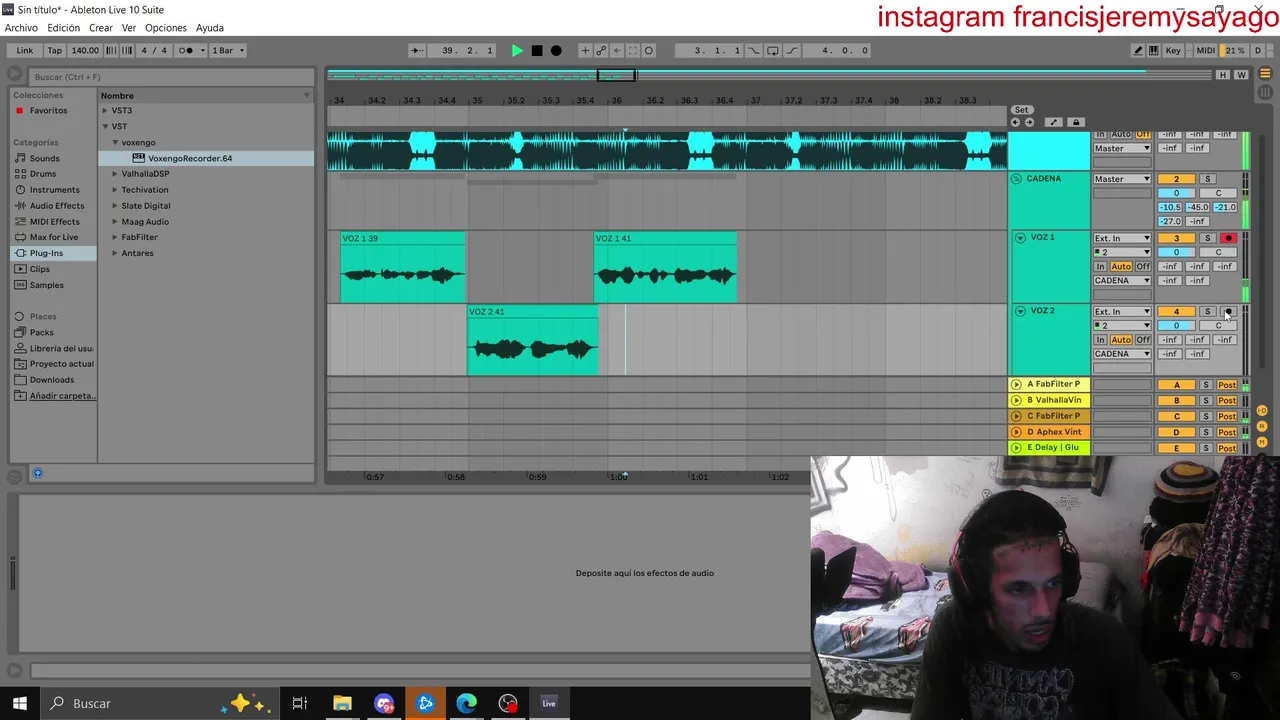The height and width of the screenshot is (720, 1280).
Task: Open metronome settings dropdown arrow
Action: click(202, 50)
